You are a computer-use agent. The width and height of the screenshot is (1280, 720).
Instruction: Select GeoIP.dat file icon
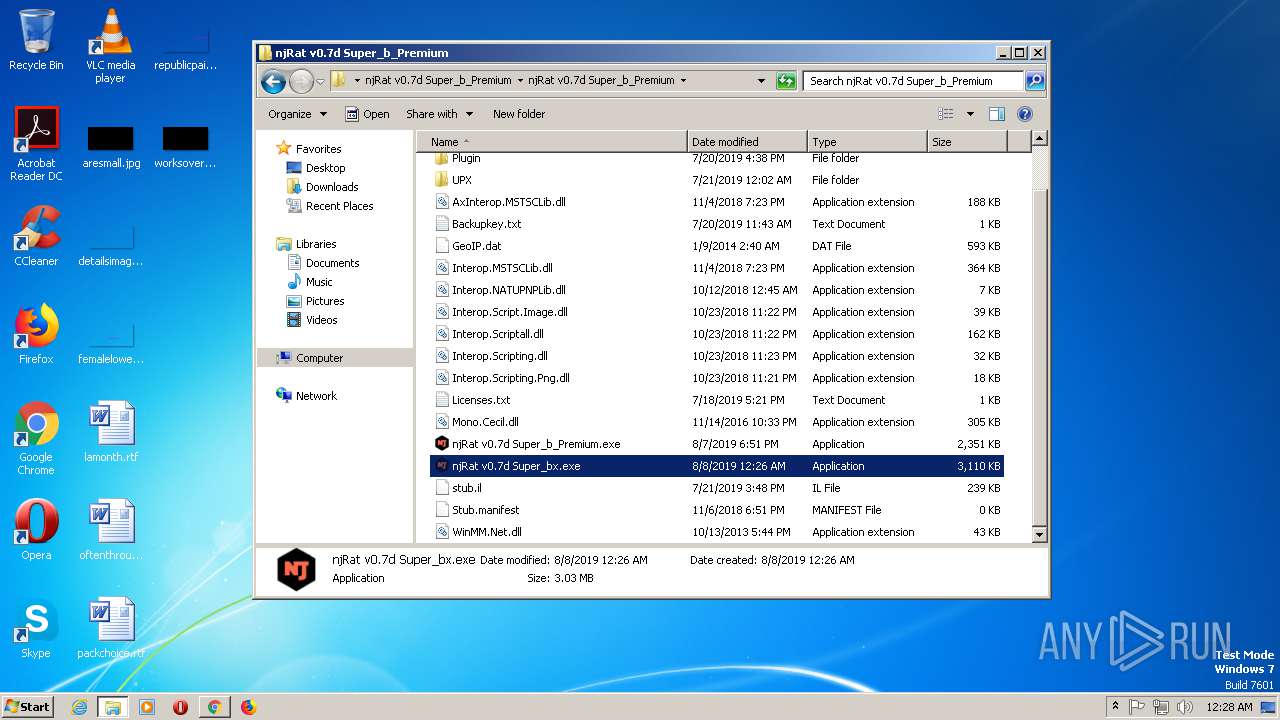(x=442, y=246)
